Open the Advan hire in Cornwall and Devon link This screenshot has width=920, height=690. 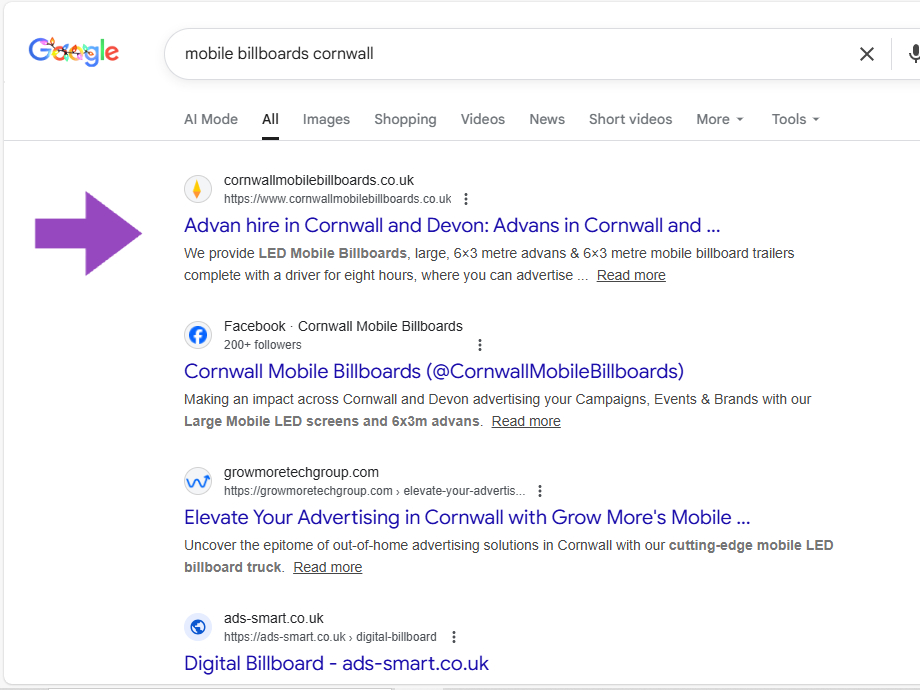(452, 225)
